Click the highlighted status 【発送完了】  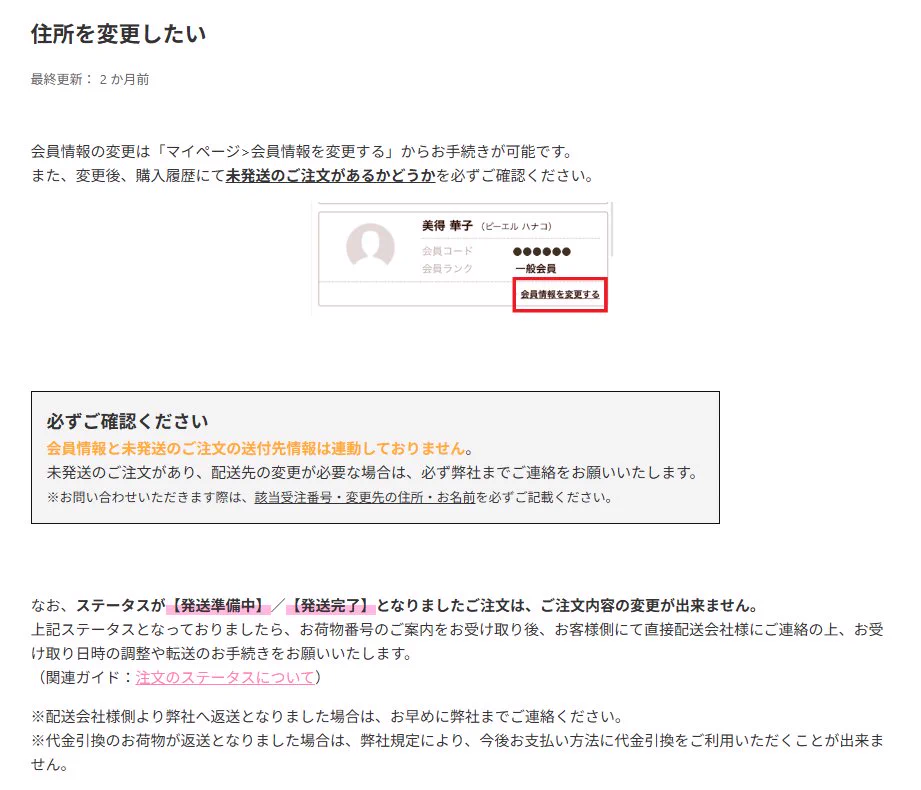[x=331, y=606]
